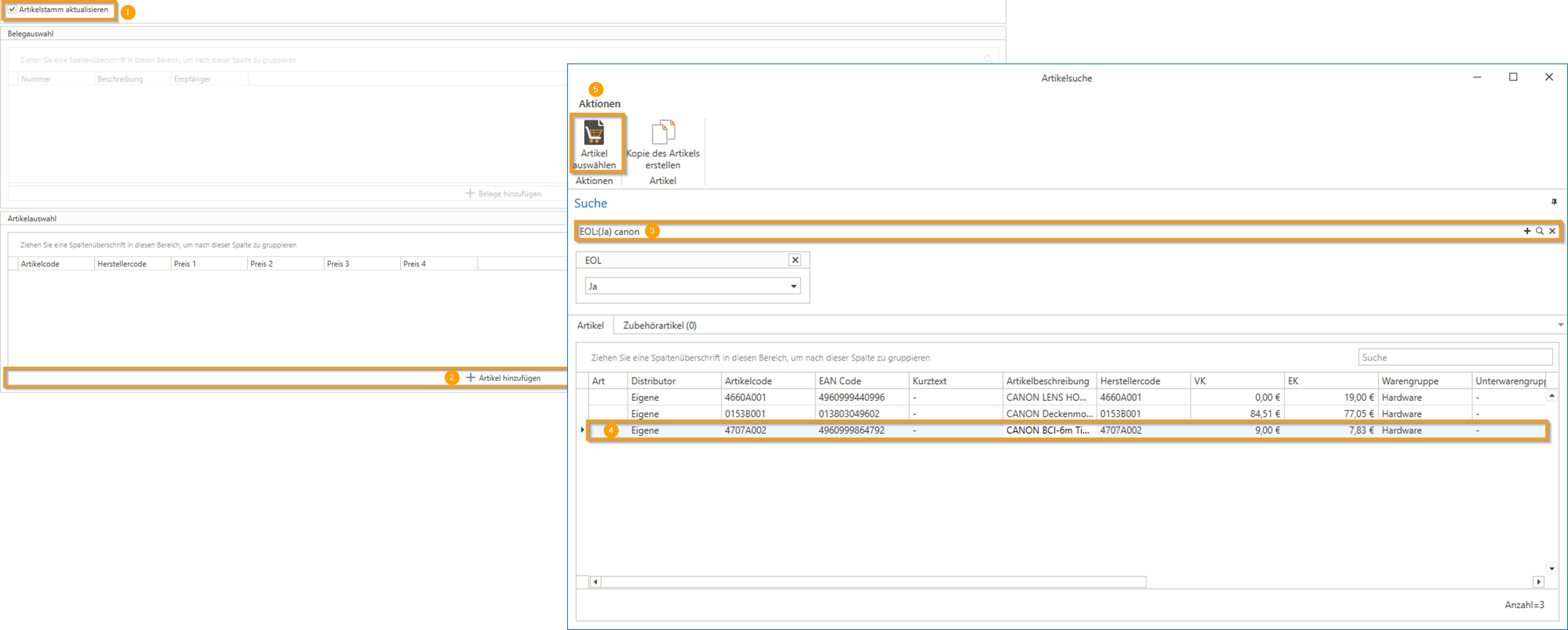Click the magnifier icon in search bar
The image size is (1568, 630).
1539,231
